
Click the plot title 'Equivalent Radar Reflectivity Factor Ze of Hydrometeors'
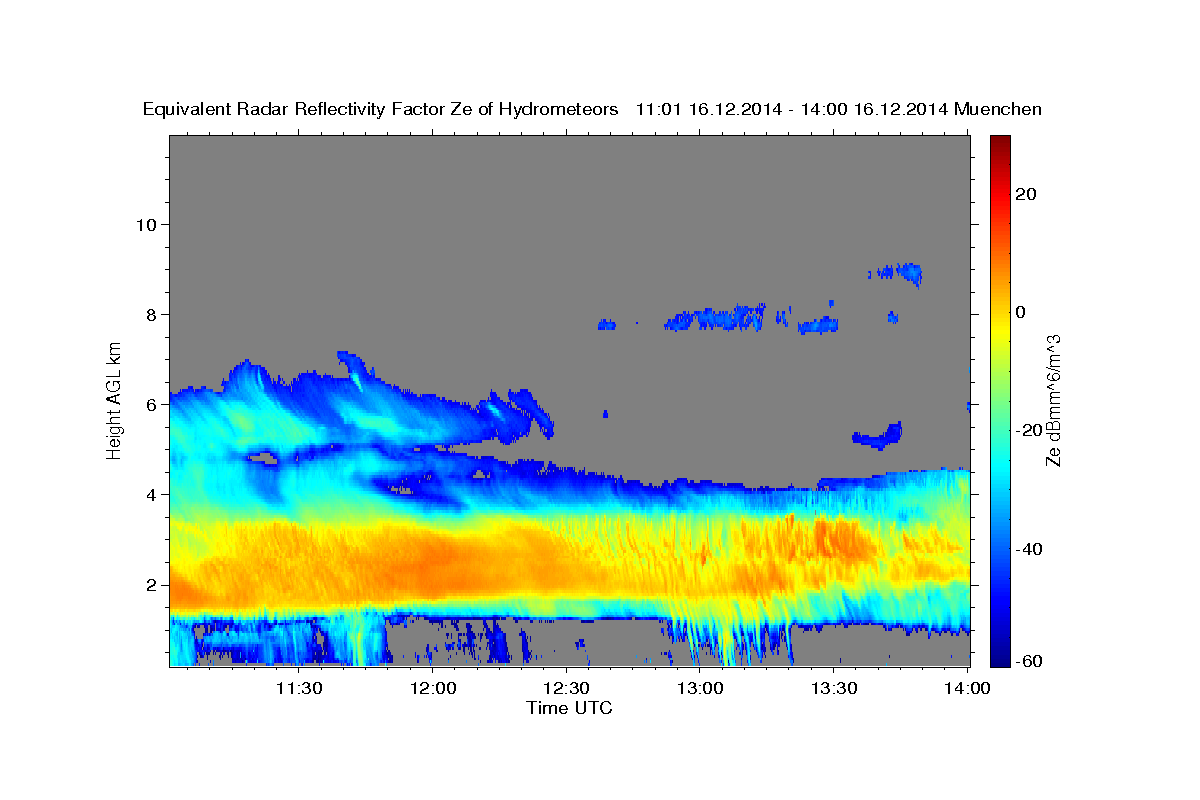381,110
